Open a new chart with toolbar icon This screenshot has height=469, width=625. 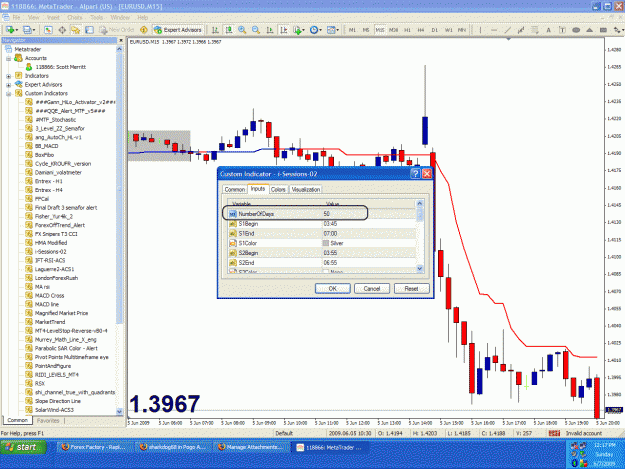click(x=9, y=30)
